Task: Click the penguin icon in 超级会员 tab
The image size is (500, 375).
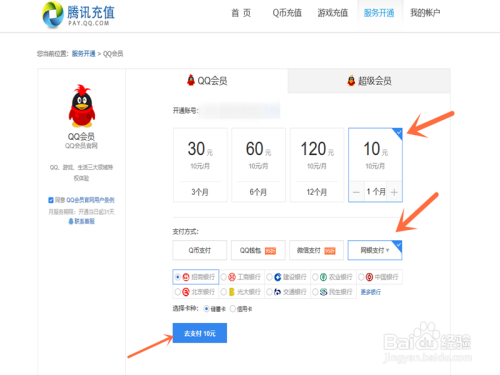Action: tap(351, 80)
